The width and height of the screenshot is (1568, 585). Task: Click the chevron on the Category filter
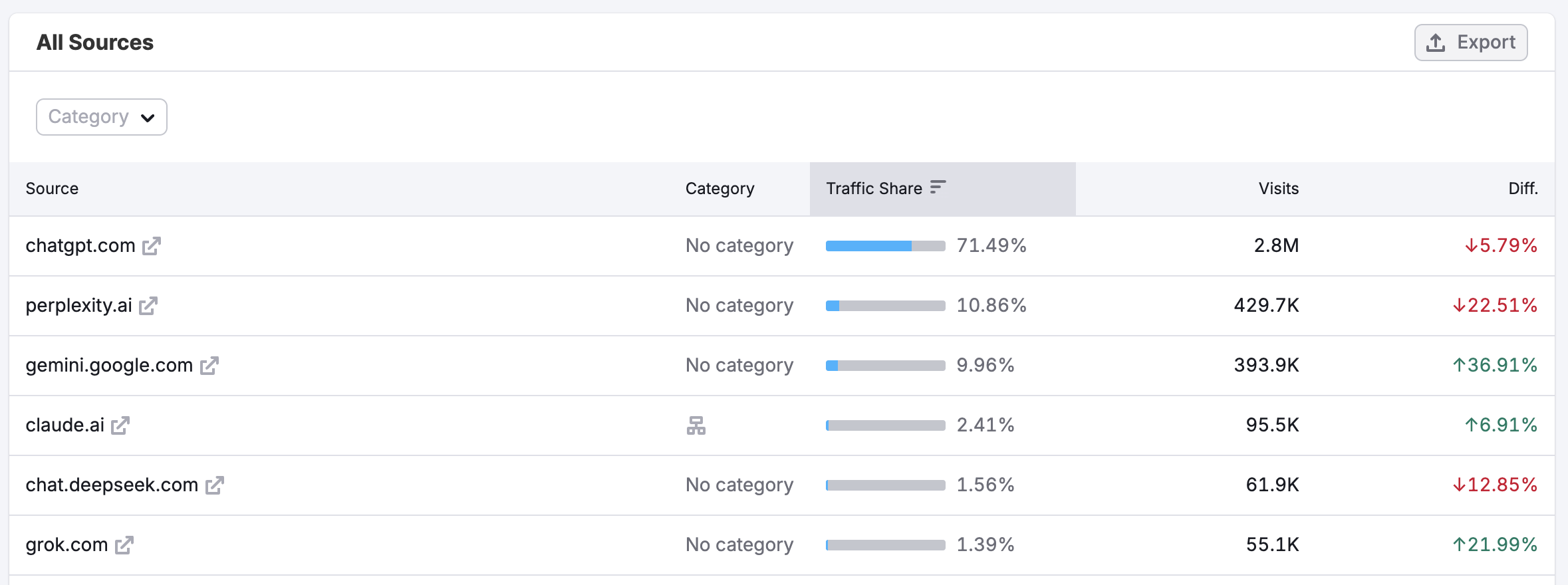[x=149, y=118]
